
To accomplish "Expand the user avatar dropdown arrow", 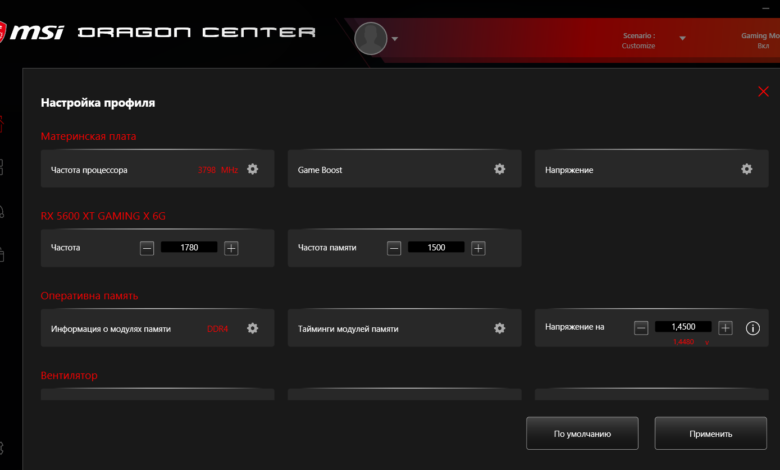I will pyautogui.click(x=395, y=39).
